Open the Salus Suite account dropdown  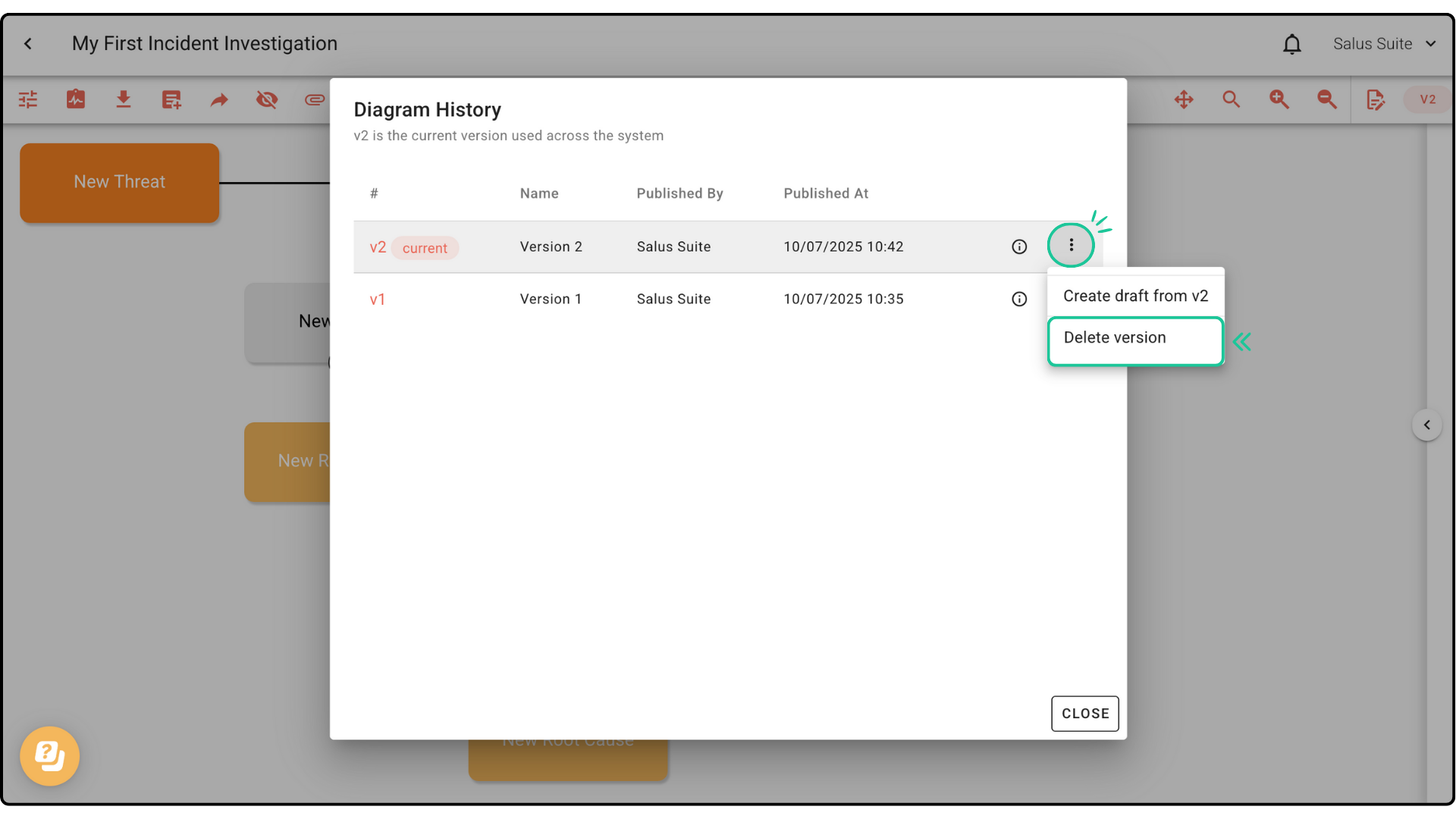[1384, 44]
